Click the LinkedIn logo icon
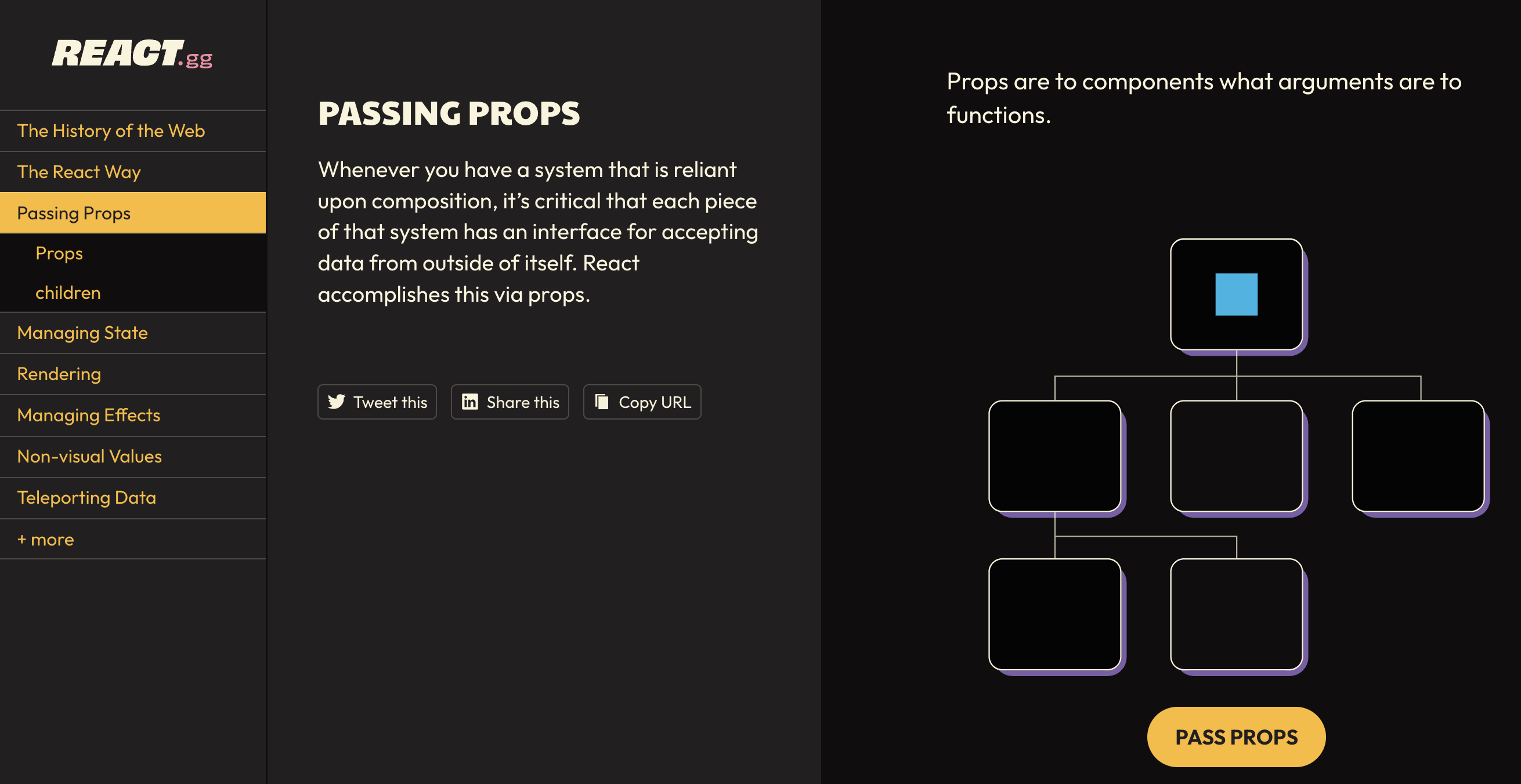The height and width of the screenshot is (784, 1521). 470,402
